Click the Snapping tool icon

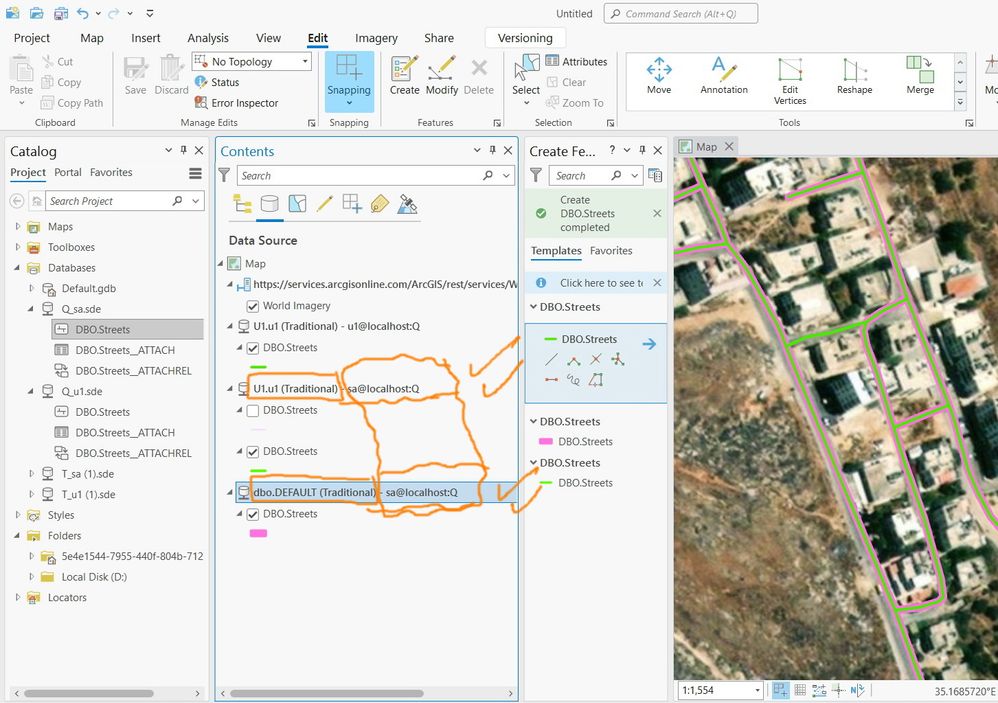(349, 70)
